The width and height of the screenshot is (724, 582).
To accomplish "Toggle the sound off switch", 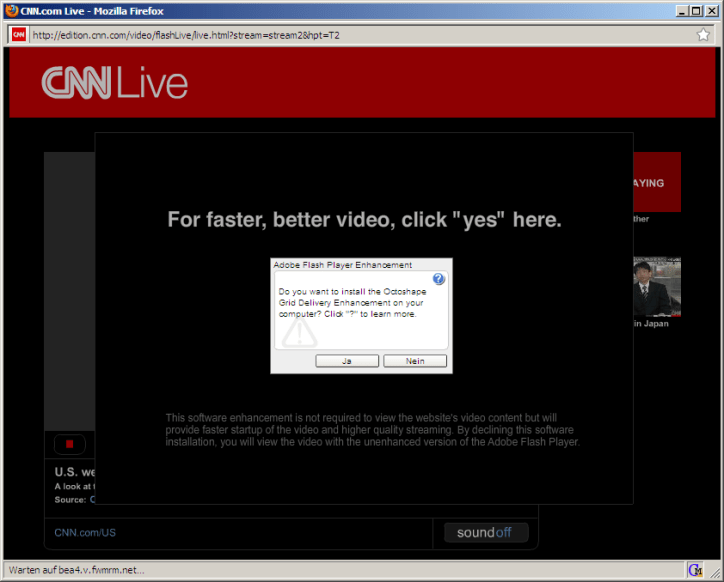I will [486, 532].
